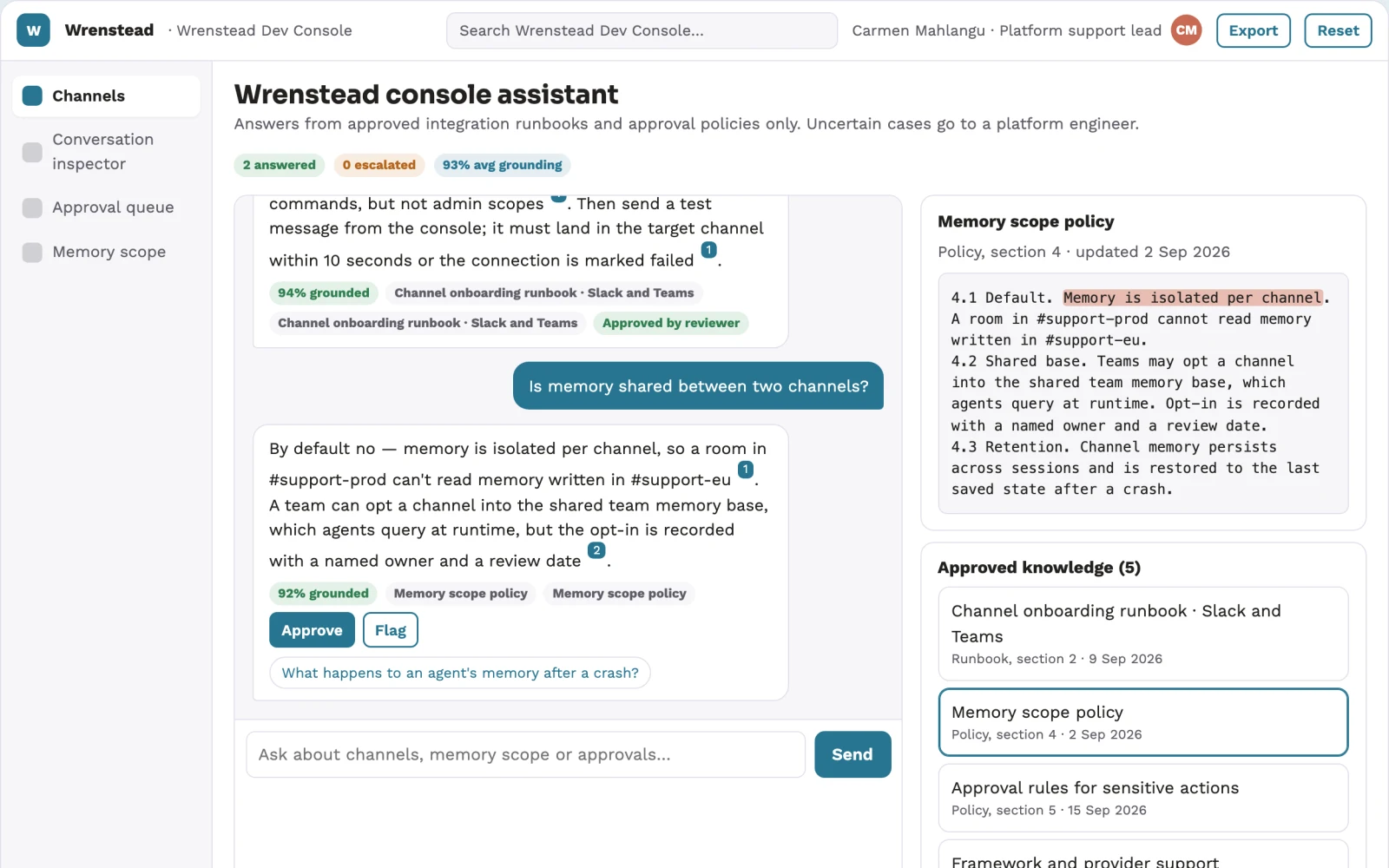Click the Export button
This screenshot has width=1389, height=868.
[1254, 30]
